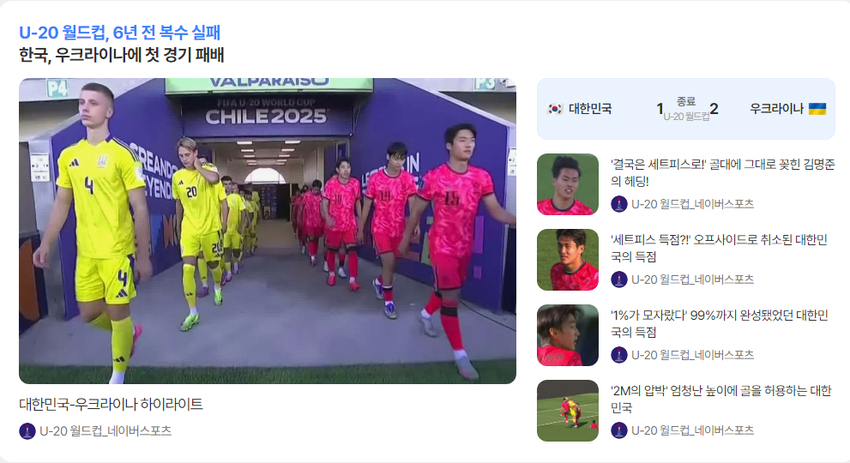
Task: Click channel icon beside the offside goal article
Action: tap(619, 279)
